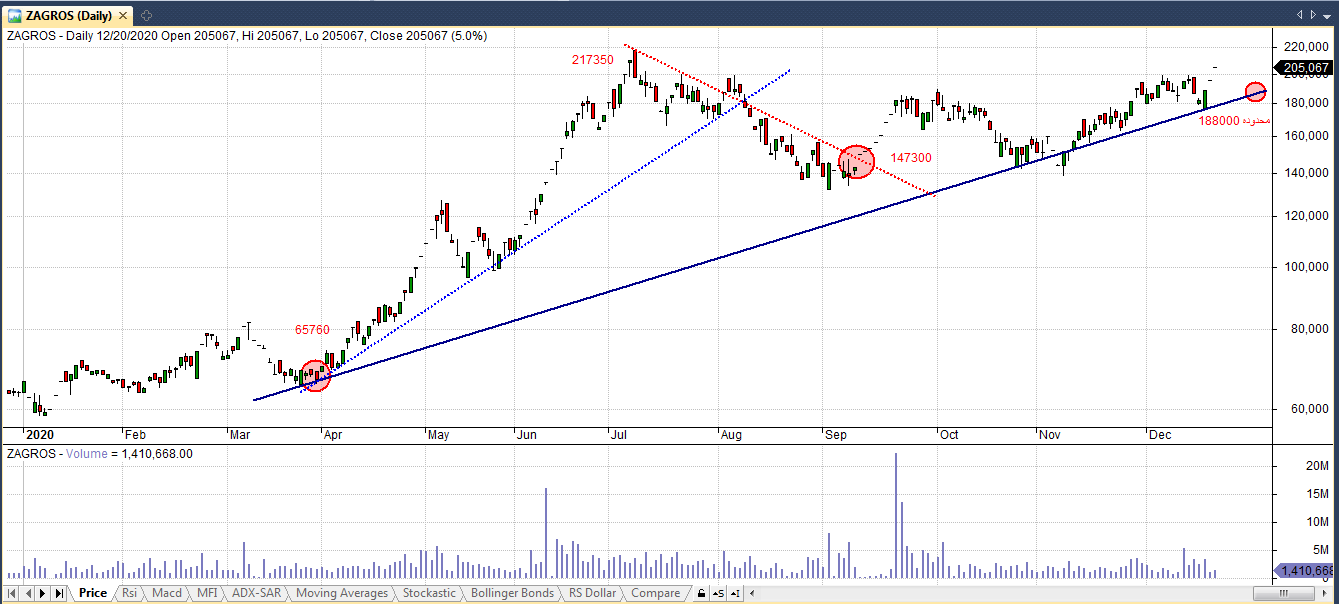Screen dimensions: 1339x604
Task: Select the Bollinger Bonds tab
Action: pyautogui.click(x=510, y=593)
